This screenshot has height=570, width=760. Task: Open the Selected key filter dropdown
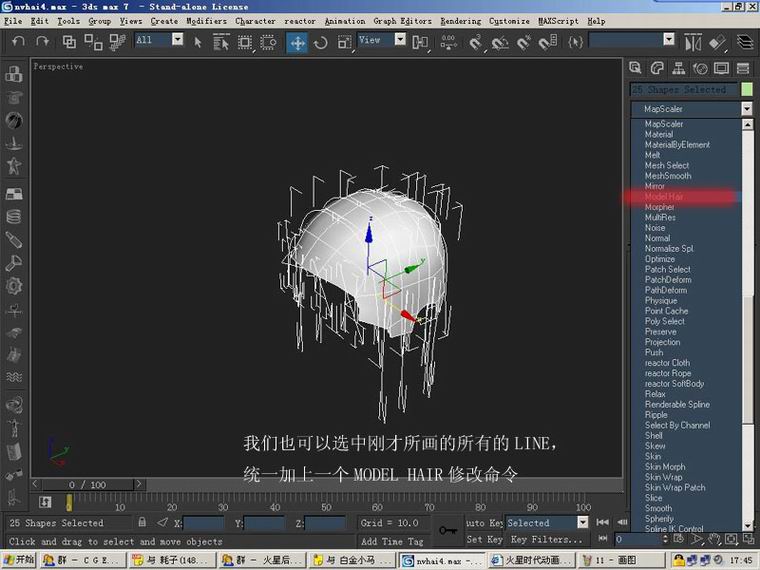(x=583, y=522)
